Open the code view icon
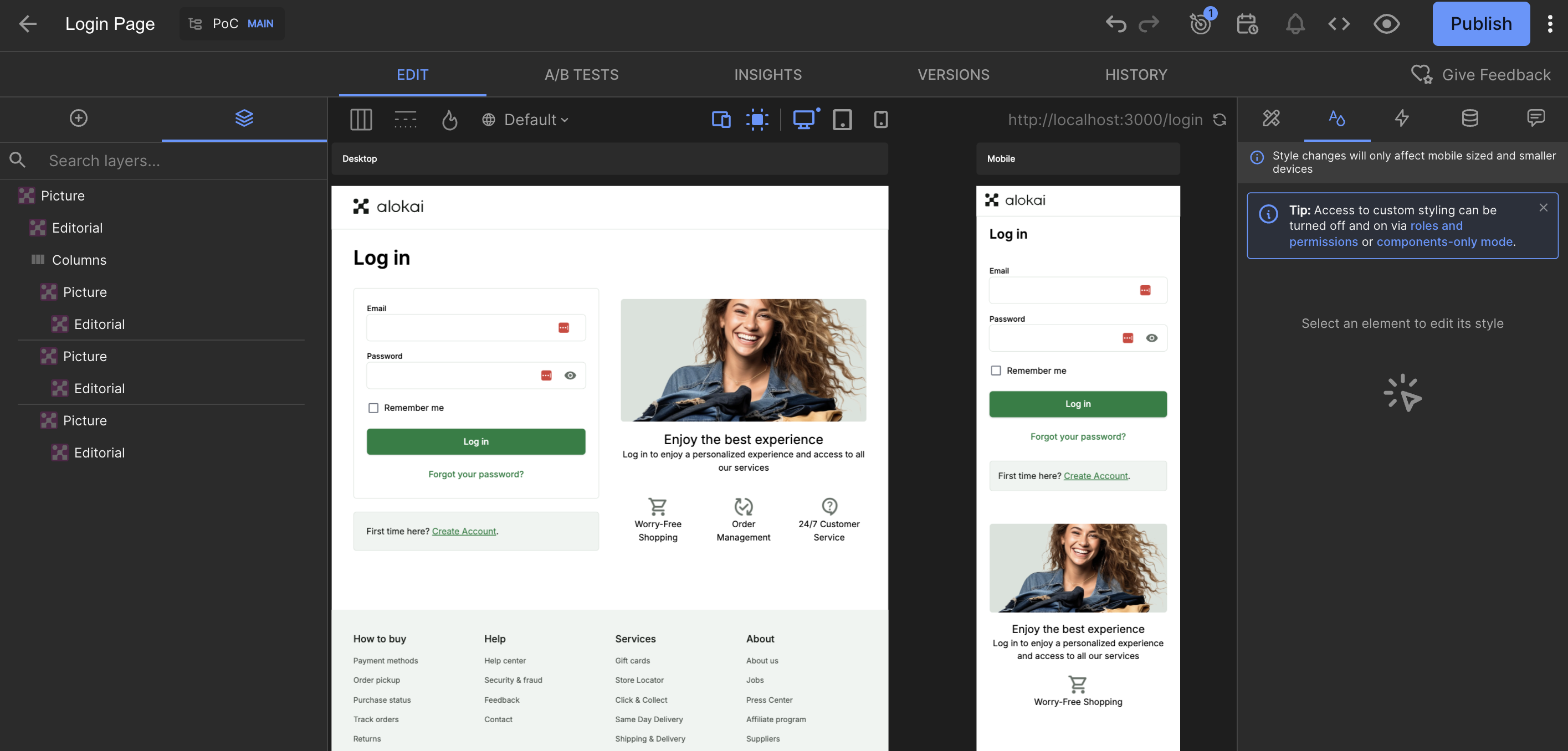Image resolution: width=1568 pixels, height=751 pixels. click(x=1339, y=24)
